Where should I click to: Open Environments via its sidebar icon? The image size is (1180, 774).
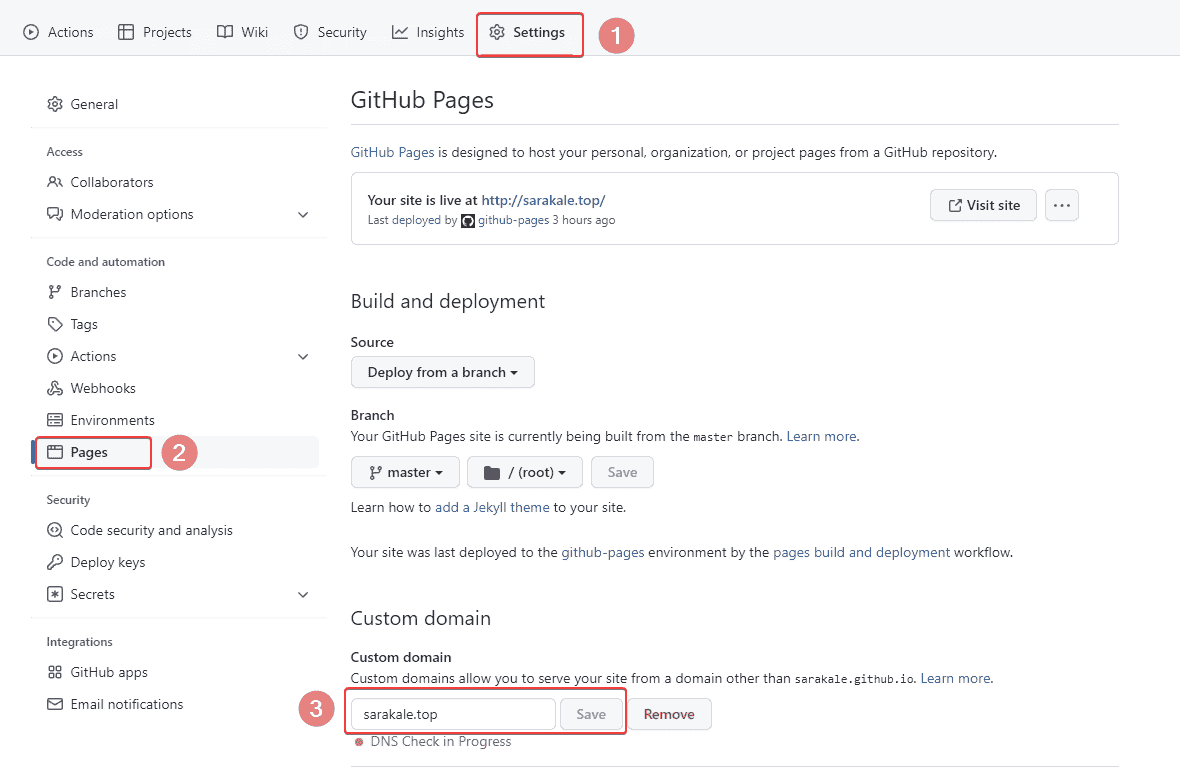[55, 420]
